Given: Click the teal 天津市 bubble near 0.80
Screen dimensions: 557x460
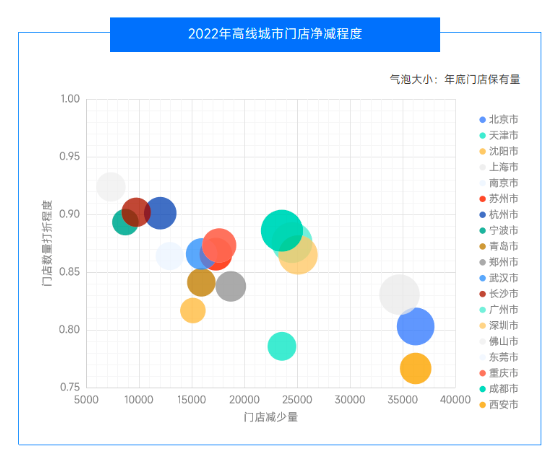Looking at the screenshot, I should click(x=282, y=346).
